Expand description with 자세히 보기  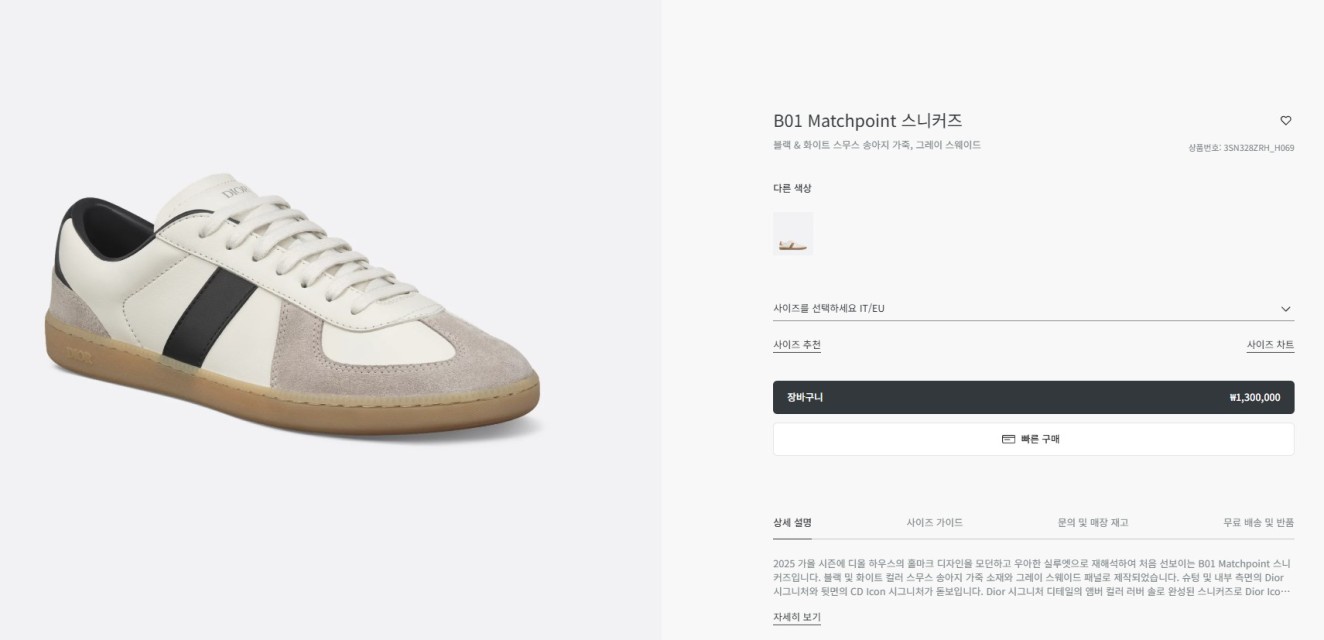click(797, 617)
